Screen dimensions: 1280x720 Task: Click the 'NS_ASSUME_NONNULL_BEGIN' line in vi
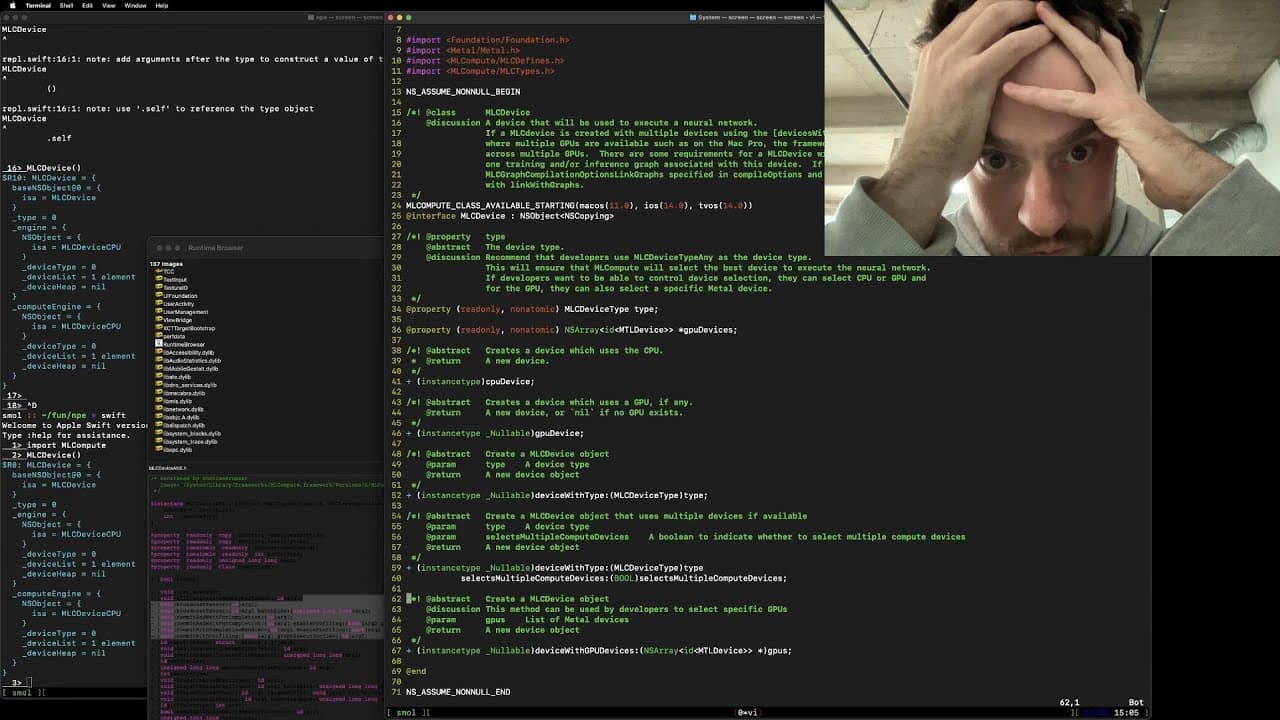tap(463, 91)
